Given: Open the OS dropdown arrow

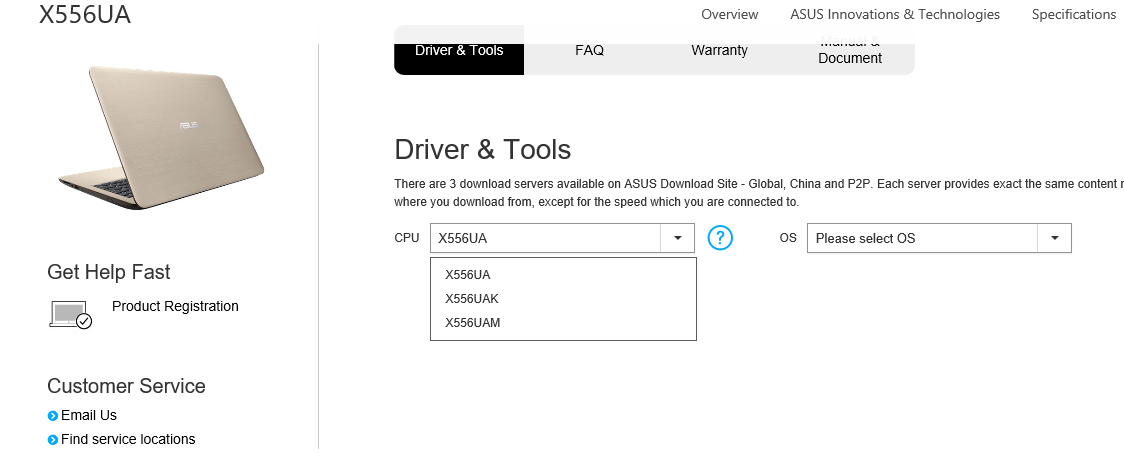Looking at the screenshot, I should click(x=1054, y=238).
